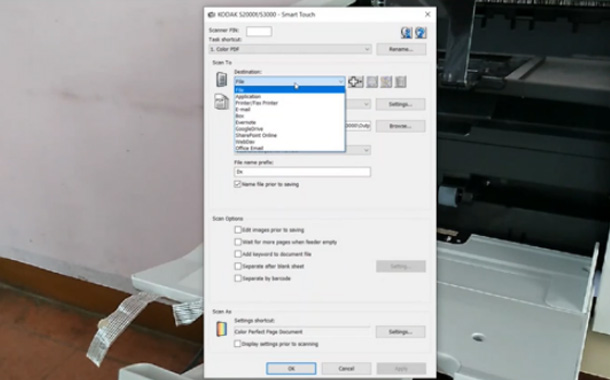Viewport: 610px width, 380px height.
Task: Check Separate by barcode option
Action: [238, 278]
